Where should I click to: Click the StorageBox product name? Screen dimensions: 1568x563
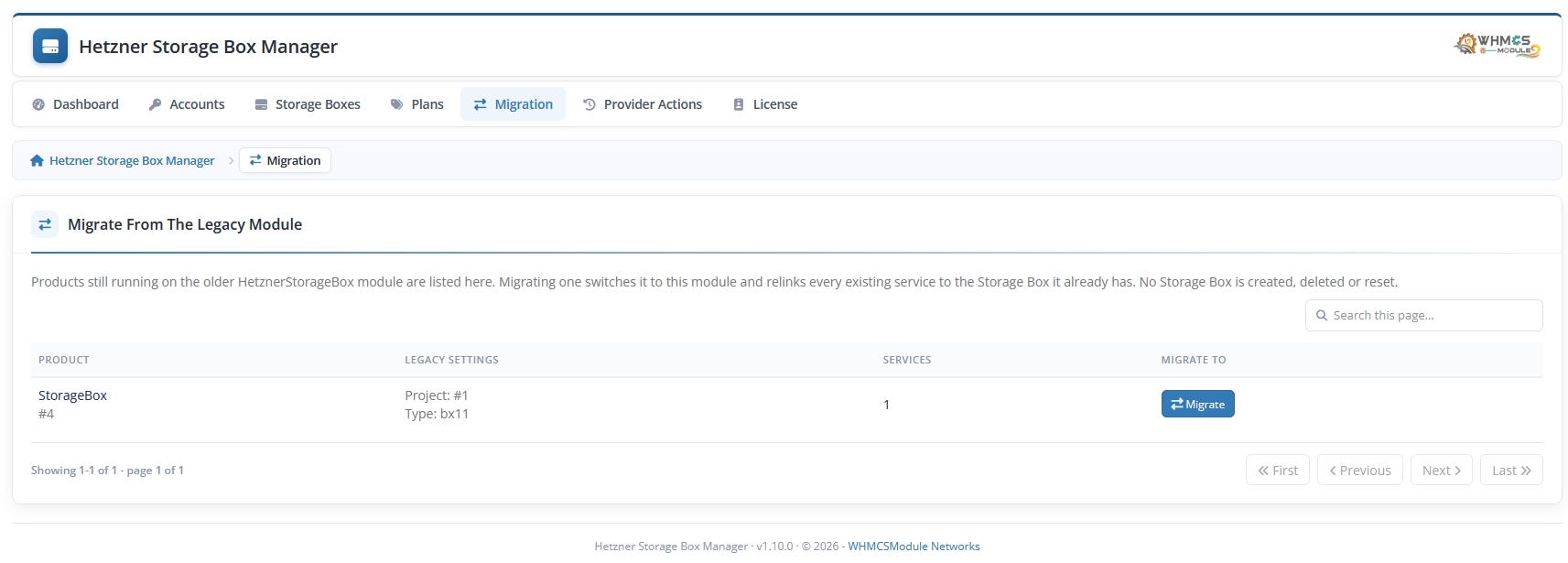(x=72, y=395)
